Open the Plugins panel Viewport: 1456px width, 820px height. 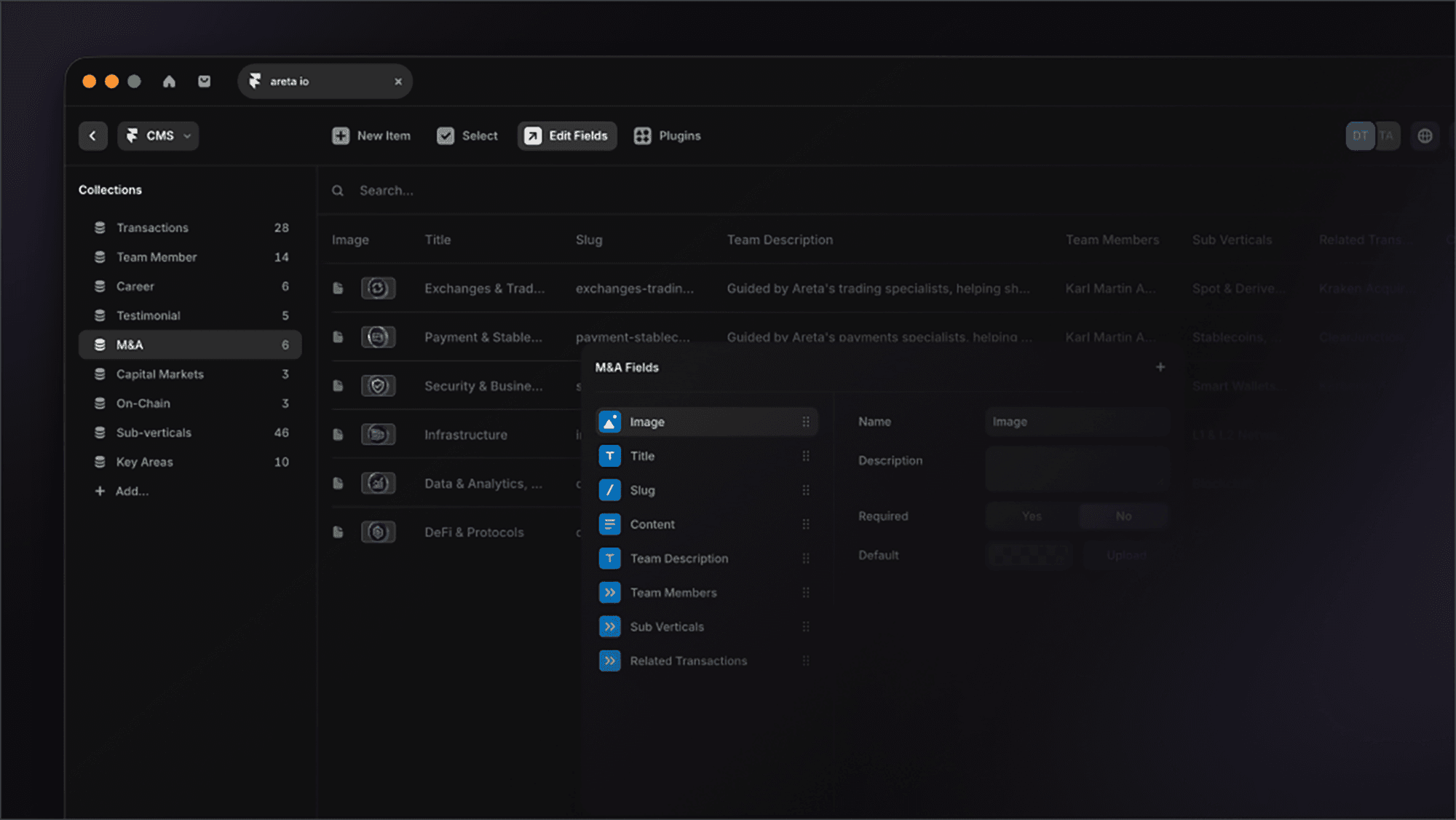[x=667, y=135]
